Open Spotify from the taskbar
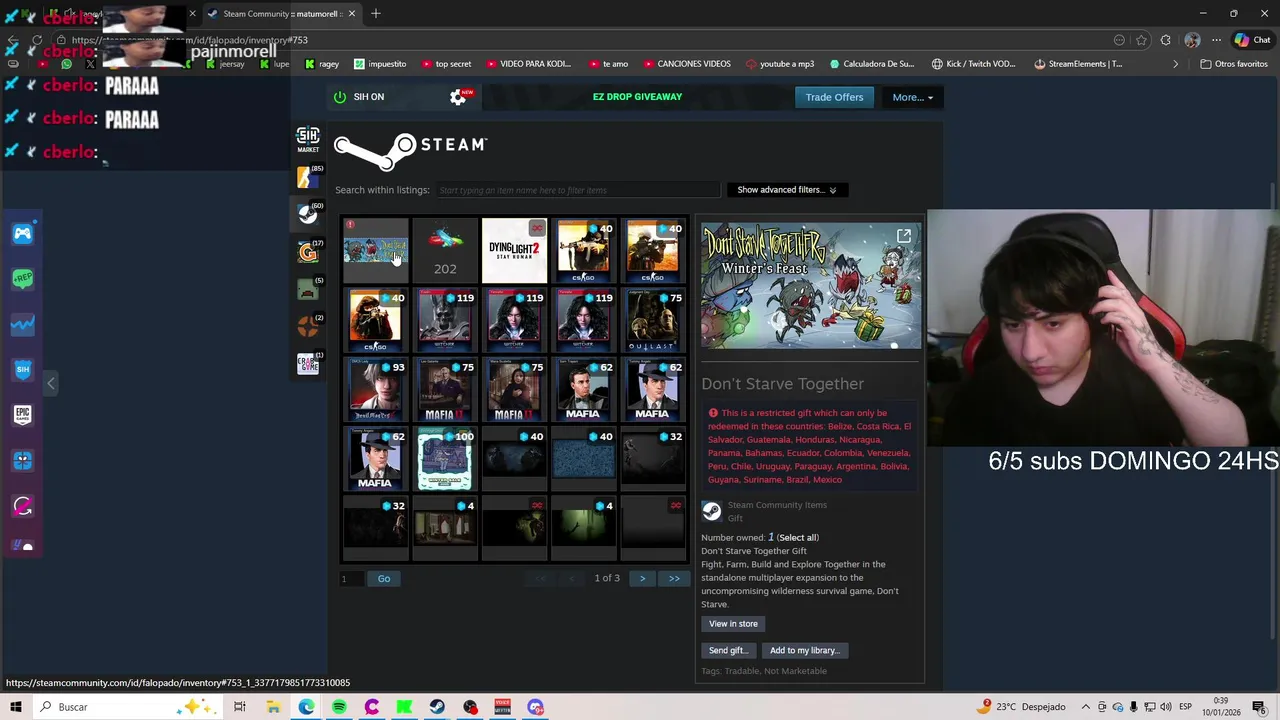1280x720 pixels. [x=339, y=707]
